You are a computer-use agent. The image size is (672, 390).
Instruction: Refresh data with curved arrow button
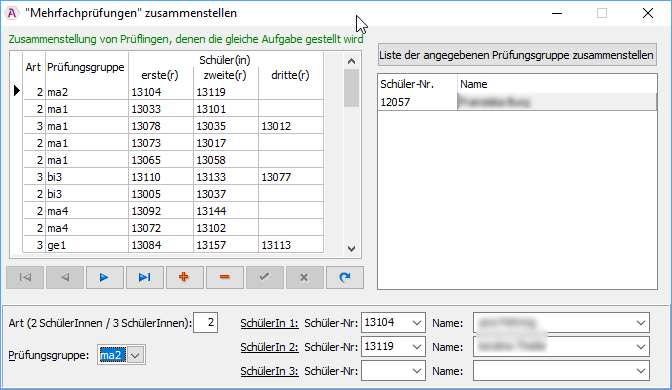click(345, 277)
